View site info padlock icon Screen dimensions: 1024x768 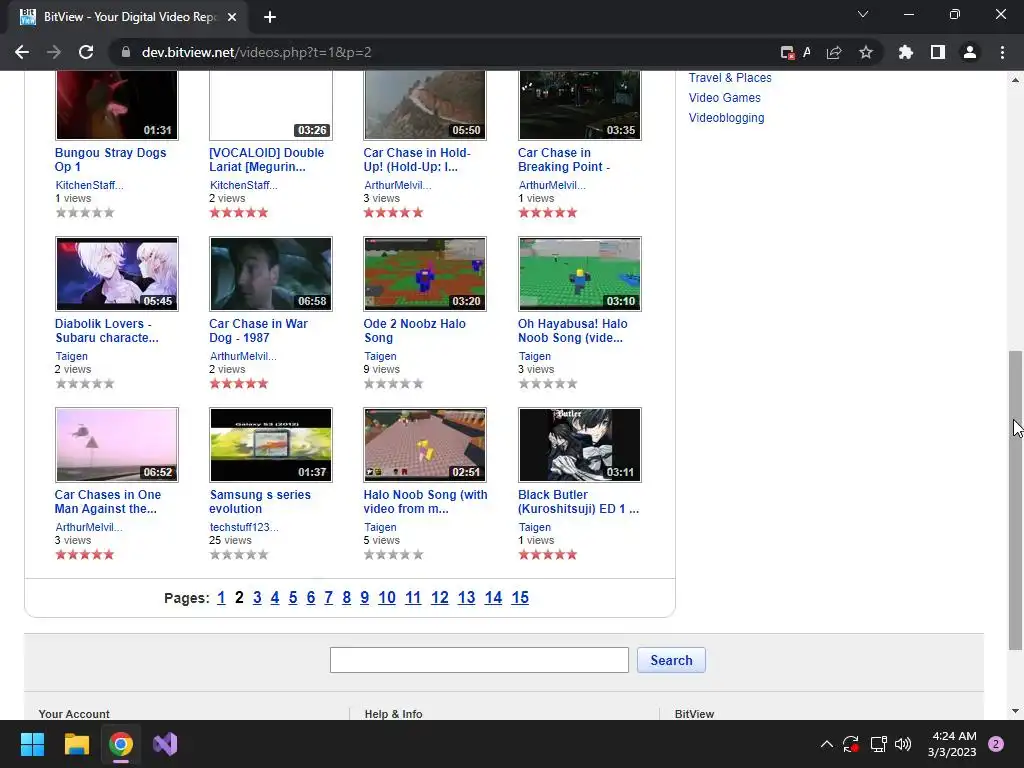pyautogui.click(x=126, y=52)
